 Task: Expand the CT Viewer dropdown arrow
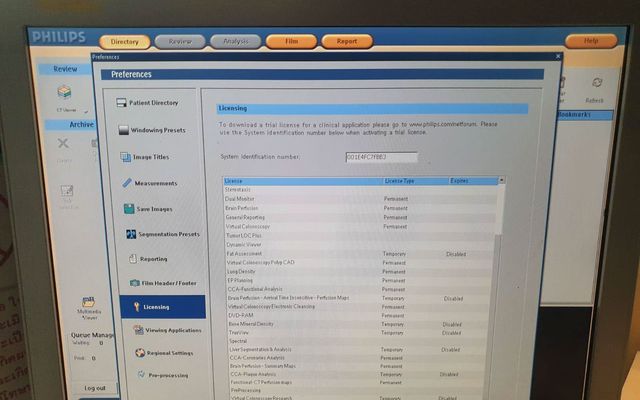click(86, 111)
